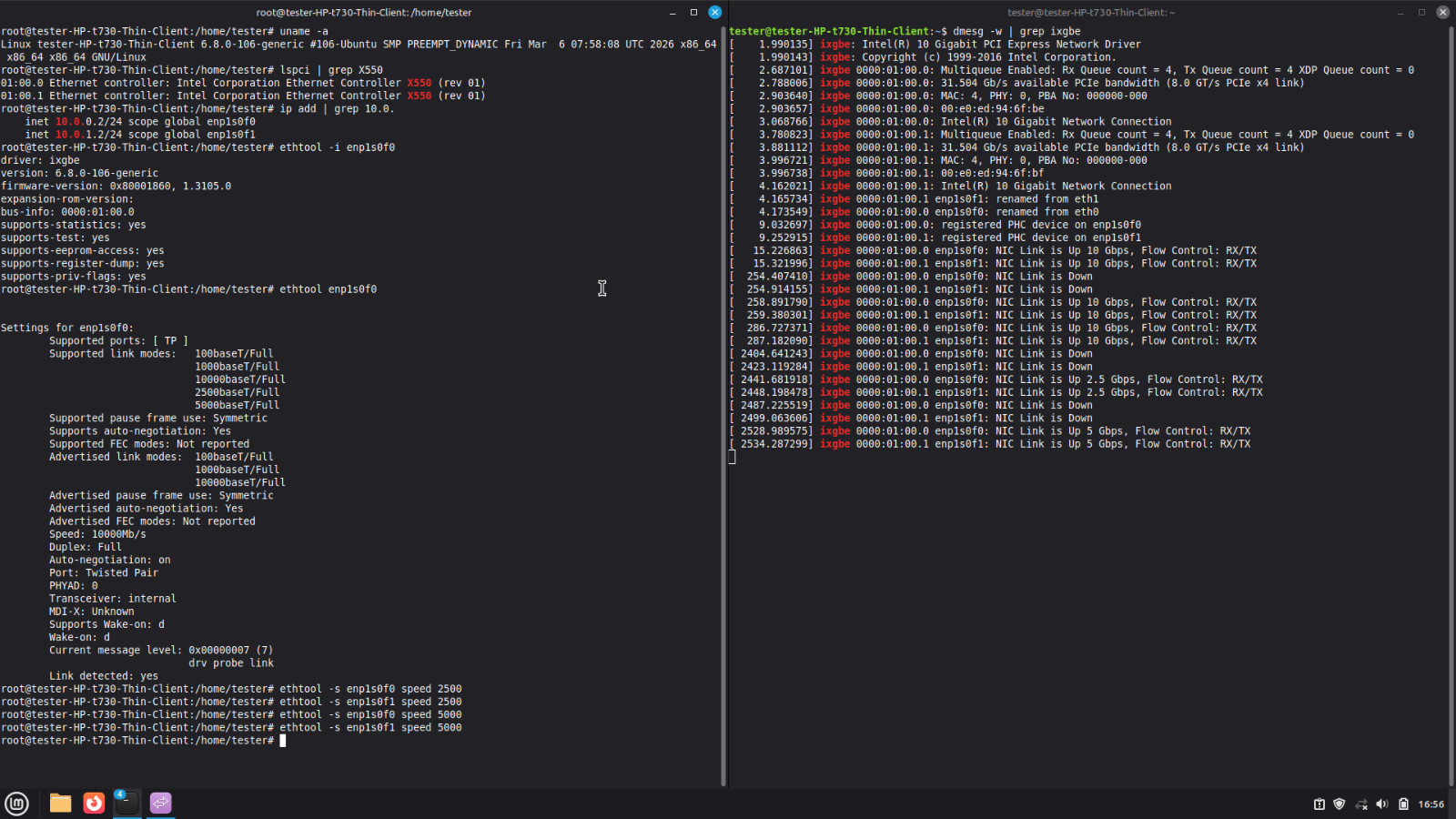Click 'enp1s0f1: renamed from eth1' line

(1016, 199)
